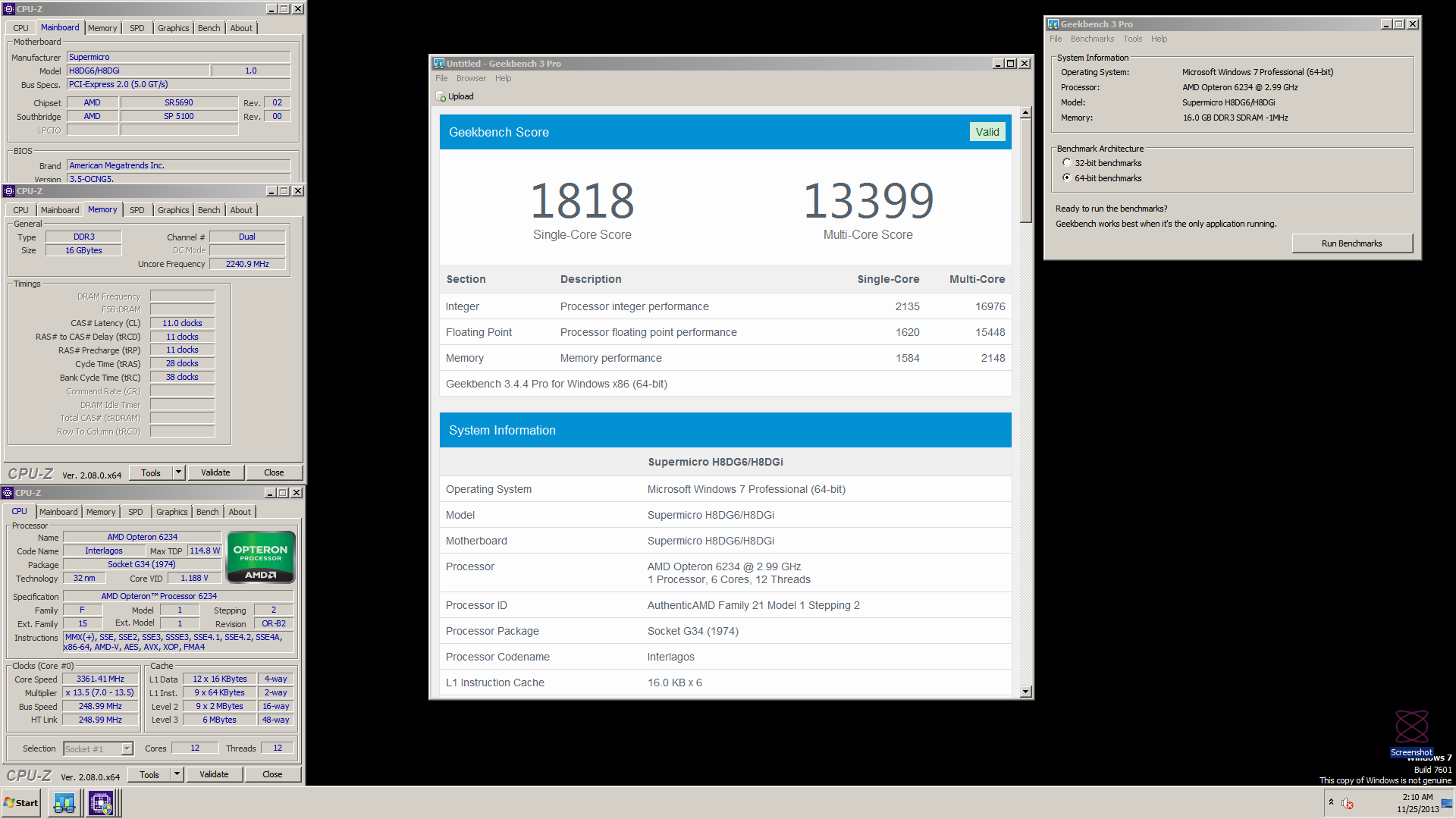Open Tools menu in Geekbench 3 Pro
Screen dimensions: 1456x819
point(1132,39)
